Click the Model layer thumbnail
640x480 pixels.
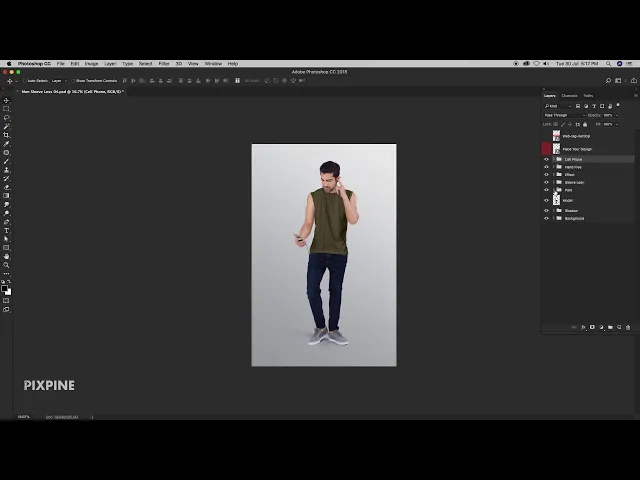point(557,200)
